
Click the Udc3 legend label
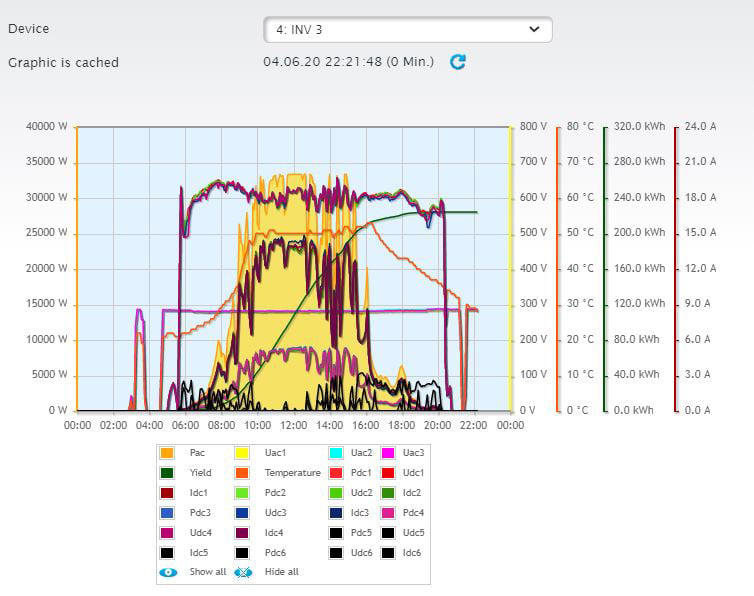click(276, 513)
